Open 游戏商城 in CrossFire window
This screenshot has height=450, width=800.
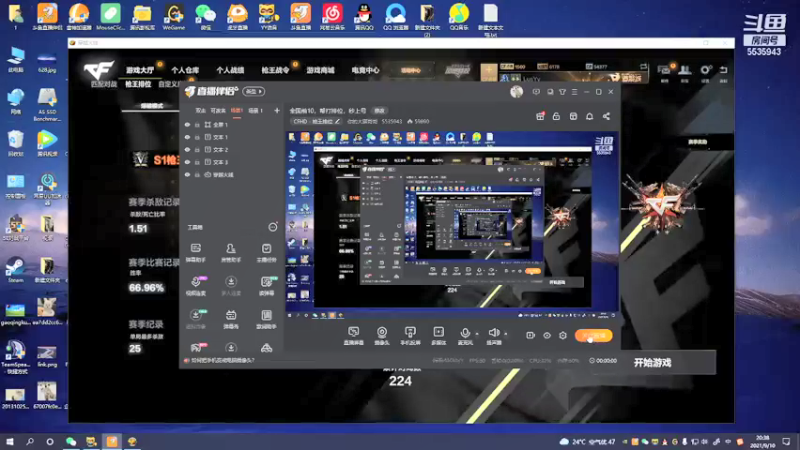(320, 70)
